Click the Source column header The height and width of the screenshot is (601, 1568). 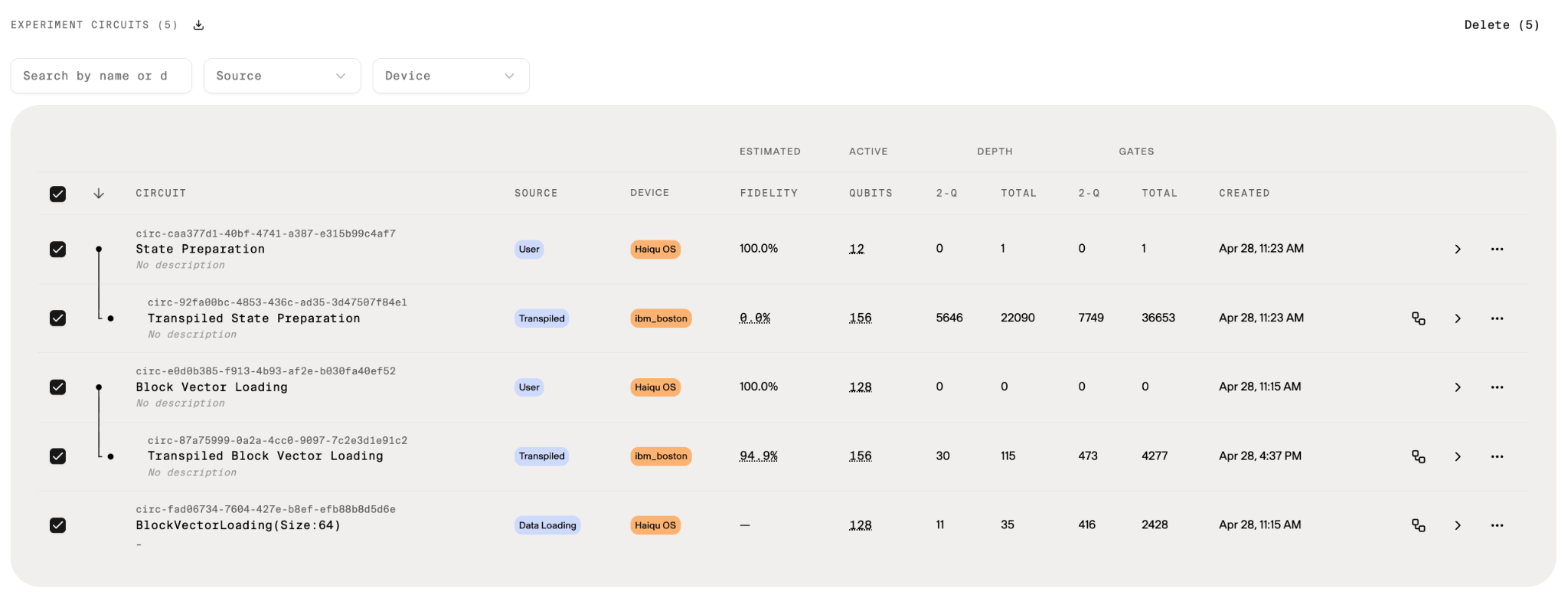tap(536, 193)
